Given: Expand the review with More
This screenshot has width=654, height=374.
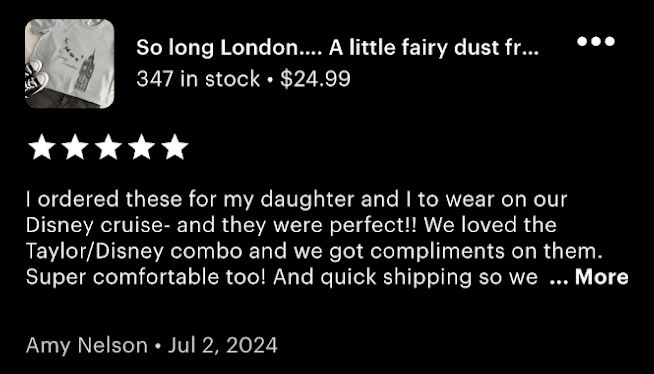Looking at the screenshot, I should (x=589, y=277).
